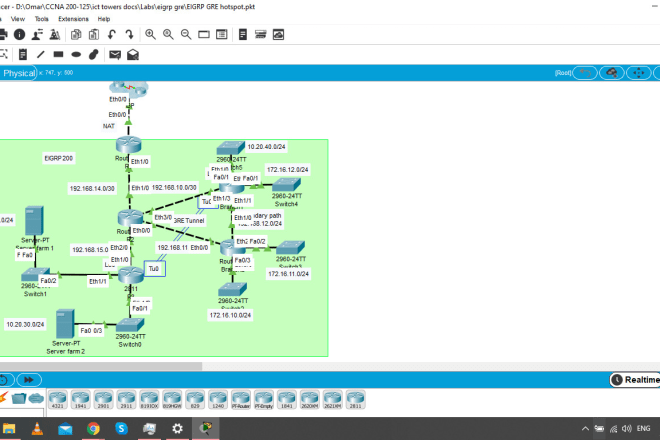
Task: Select the Switch0 2960-24TT device
Action: (x=130, y=325)
